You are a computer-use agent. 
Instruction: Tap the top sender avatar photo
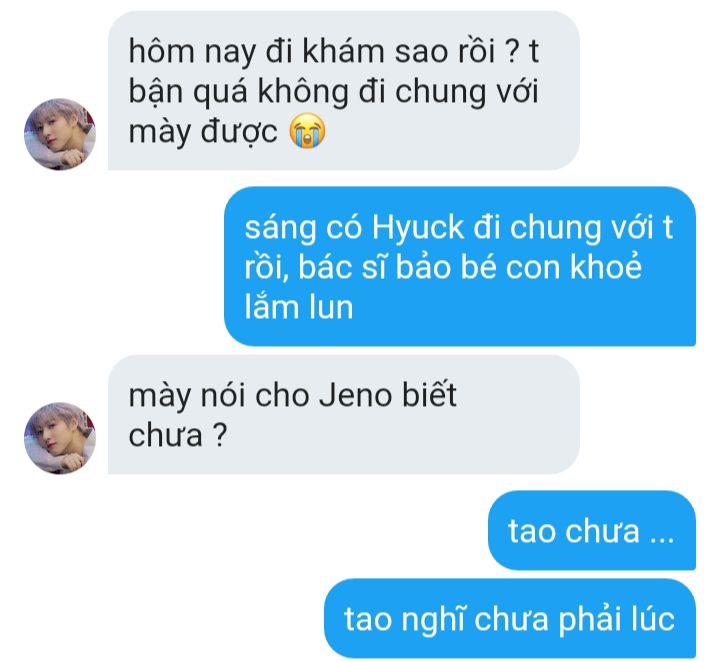pyautogui.click(x=60, y=134)
